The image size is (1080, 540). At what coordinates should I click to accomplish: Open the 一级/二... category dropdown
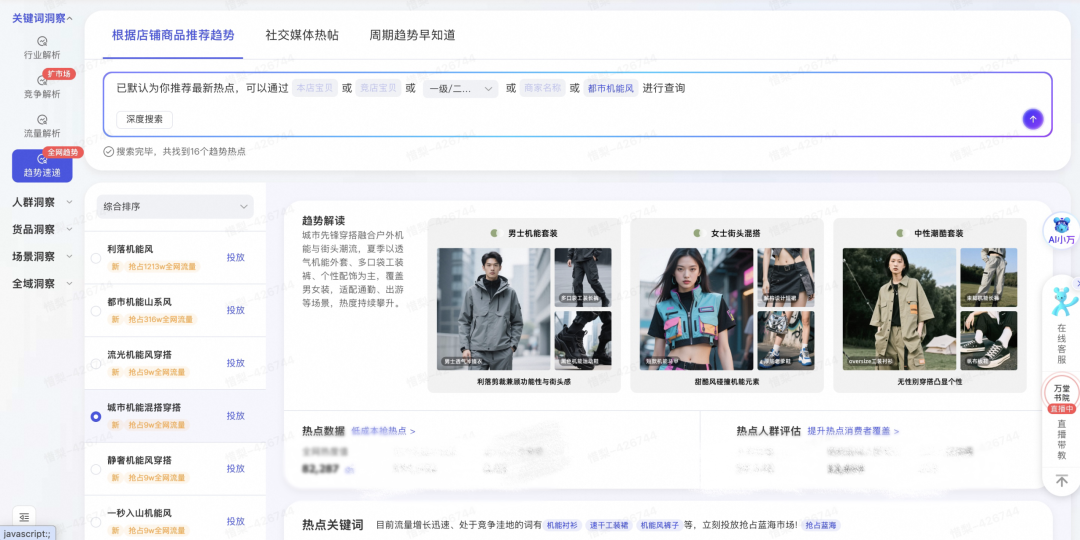coord(460,89)
